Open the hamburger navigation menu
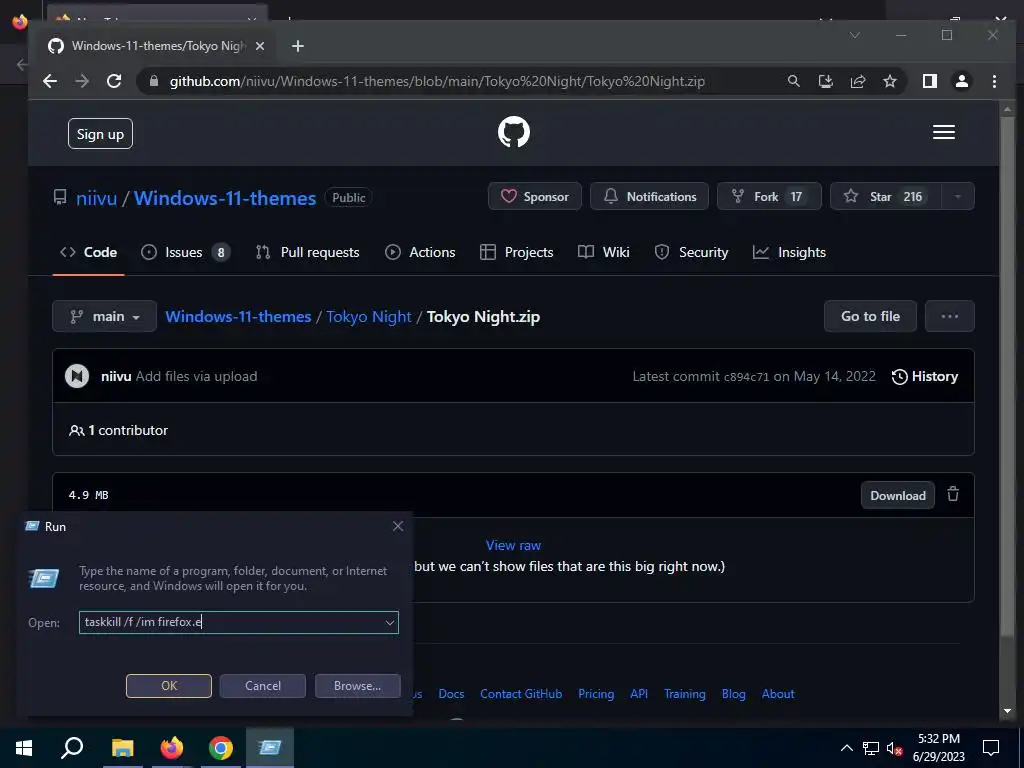 tap(944, 132)
